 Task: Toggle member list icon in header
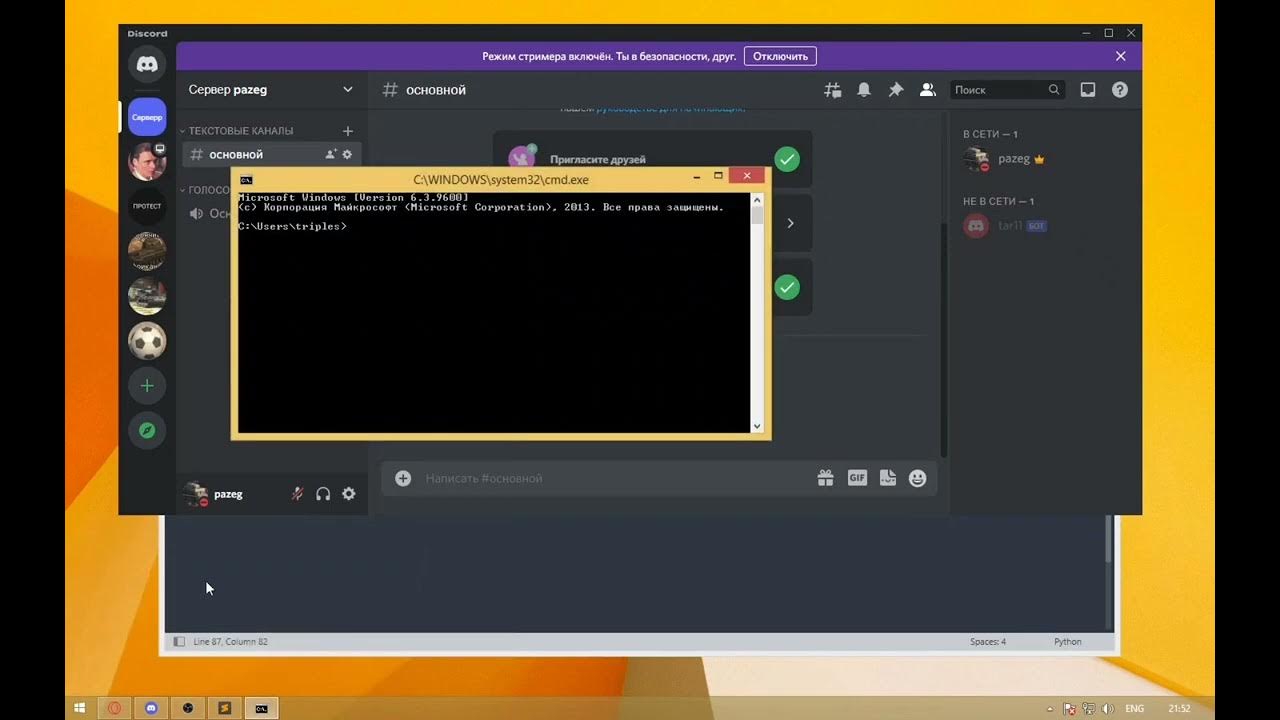(928, 90)
